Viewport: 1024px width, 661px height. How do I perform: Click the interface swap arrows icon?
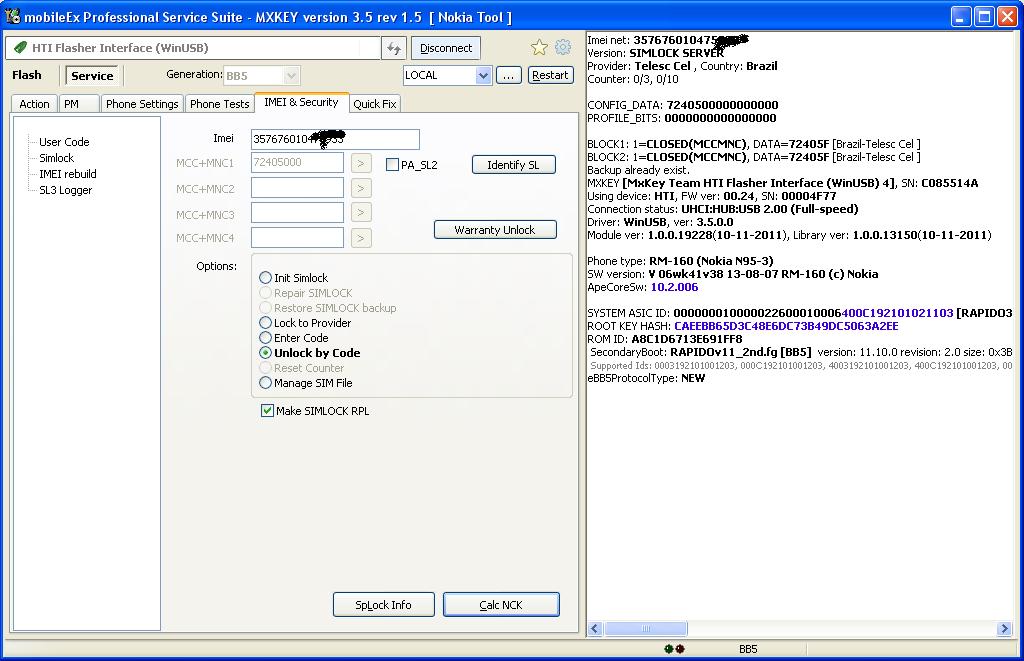(394, 48)
